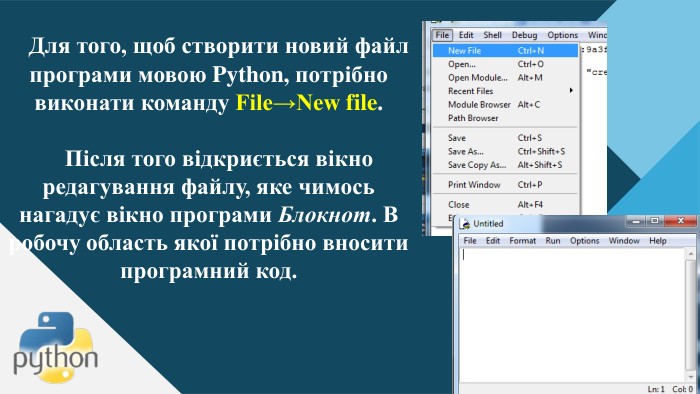Select Open Module... menu entry

click(x=505, y=78)
